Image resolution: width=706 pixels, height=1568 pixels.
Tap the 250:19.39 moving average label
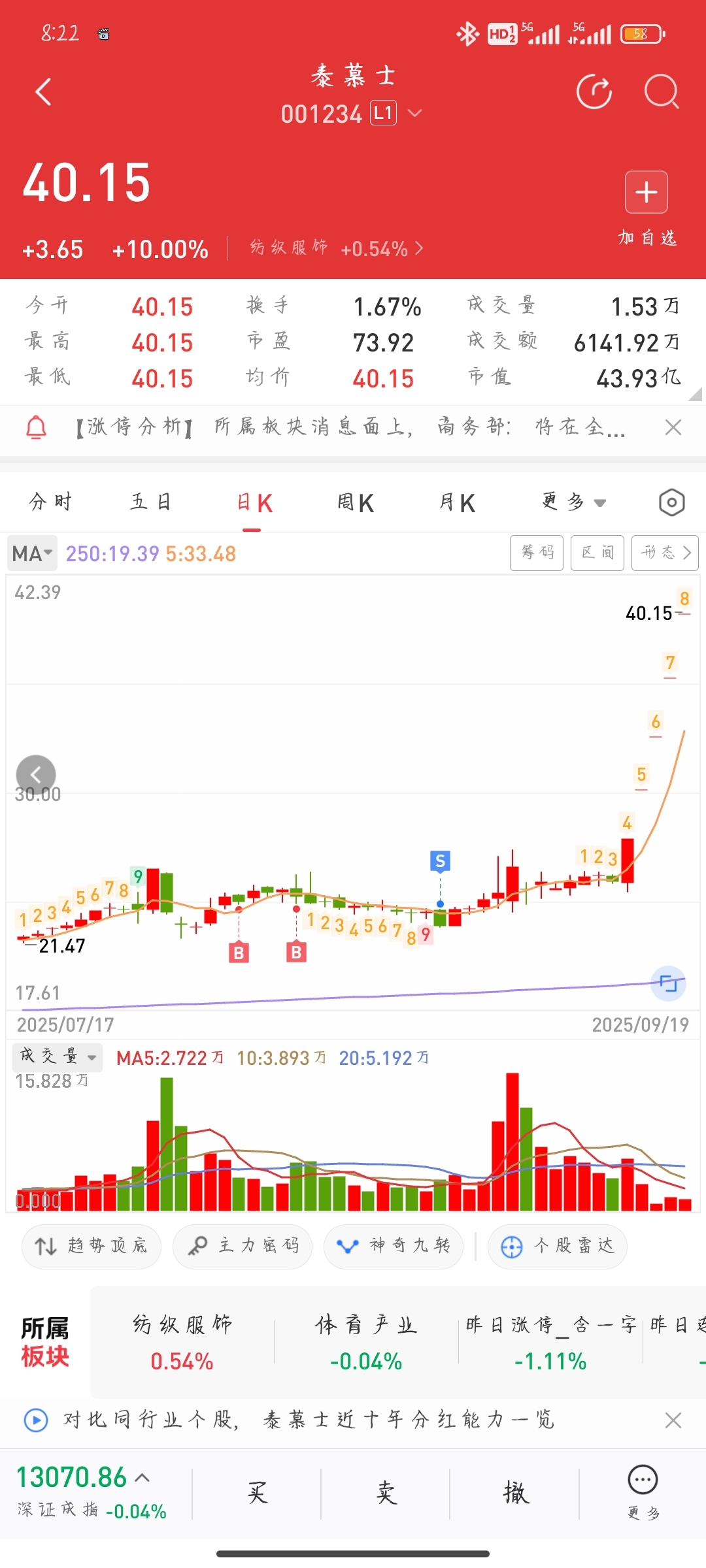tap(112, 554)
